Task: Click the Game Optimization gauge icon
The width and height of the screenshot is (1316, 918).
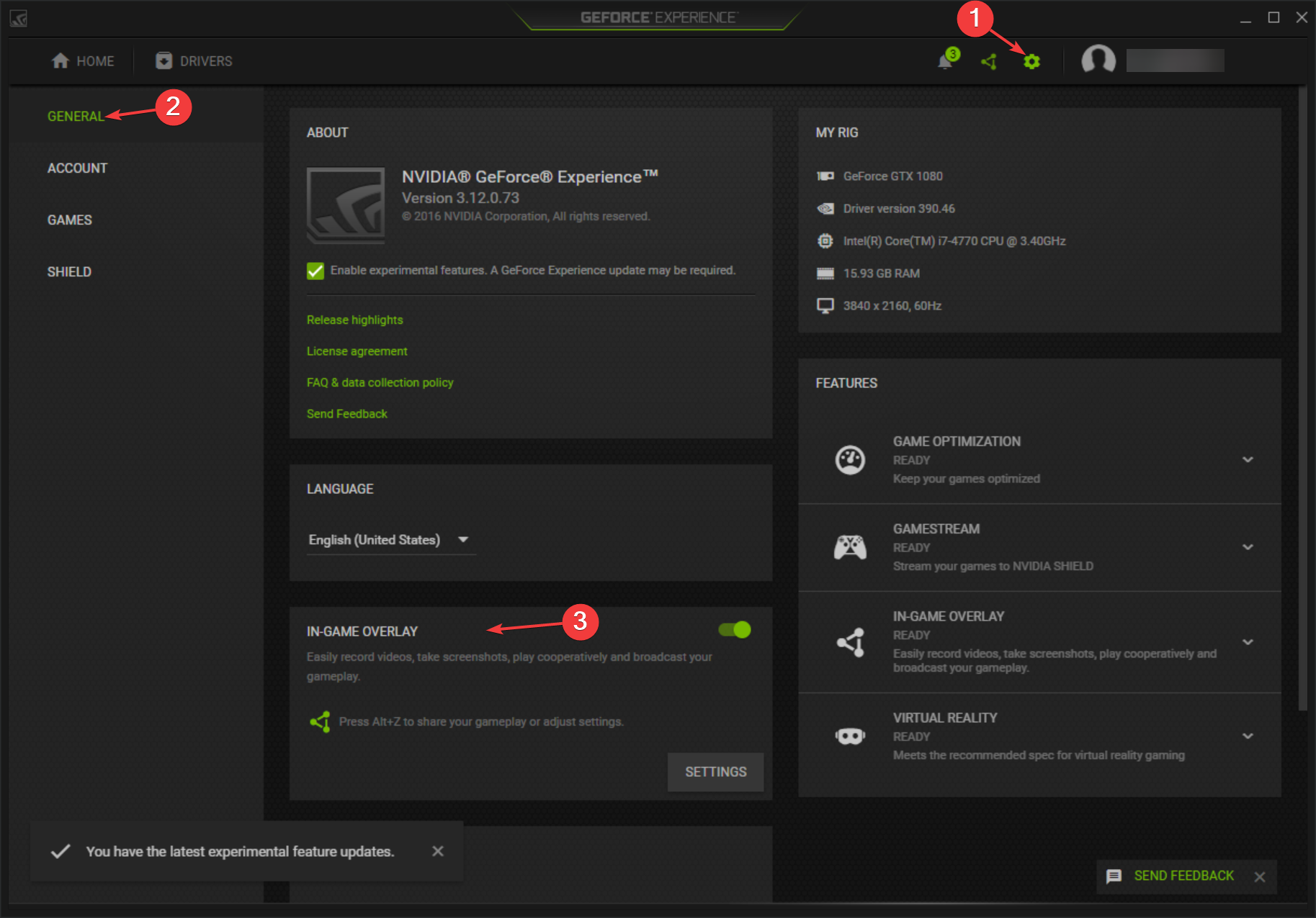Action: pyautogui.click(x=850, y=459)
